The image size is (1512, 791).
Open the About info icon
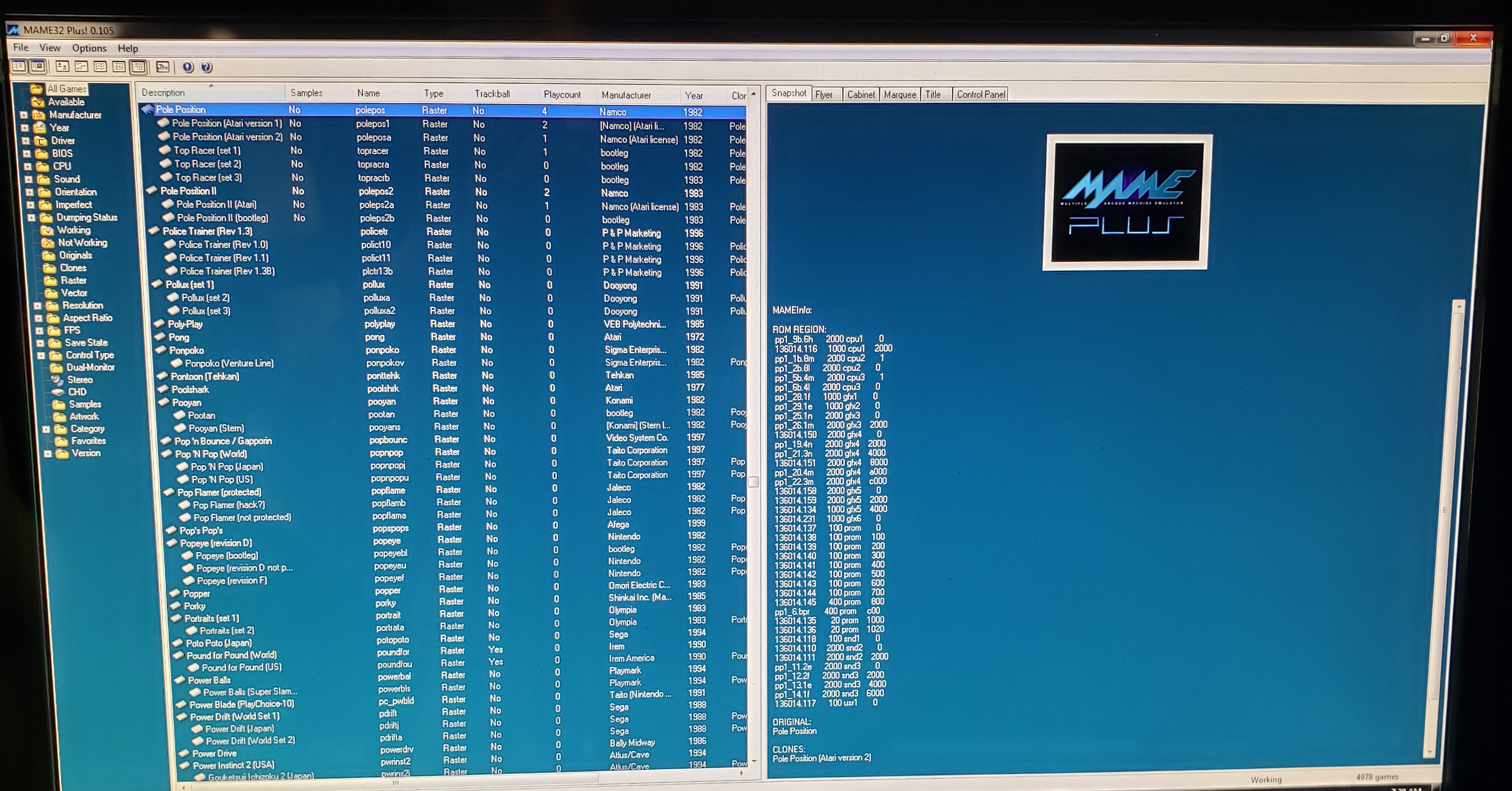pyautogui.click(x=188, y=67)
